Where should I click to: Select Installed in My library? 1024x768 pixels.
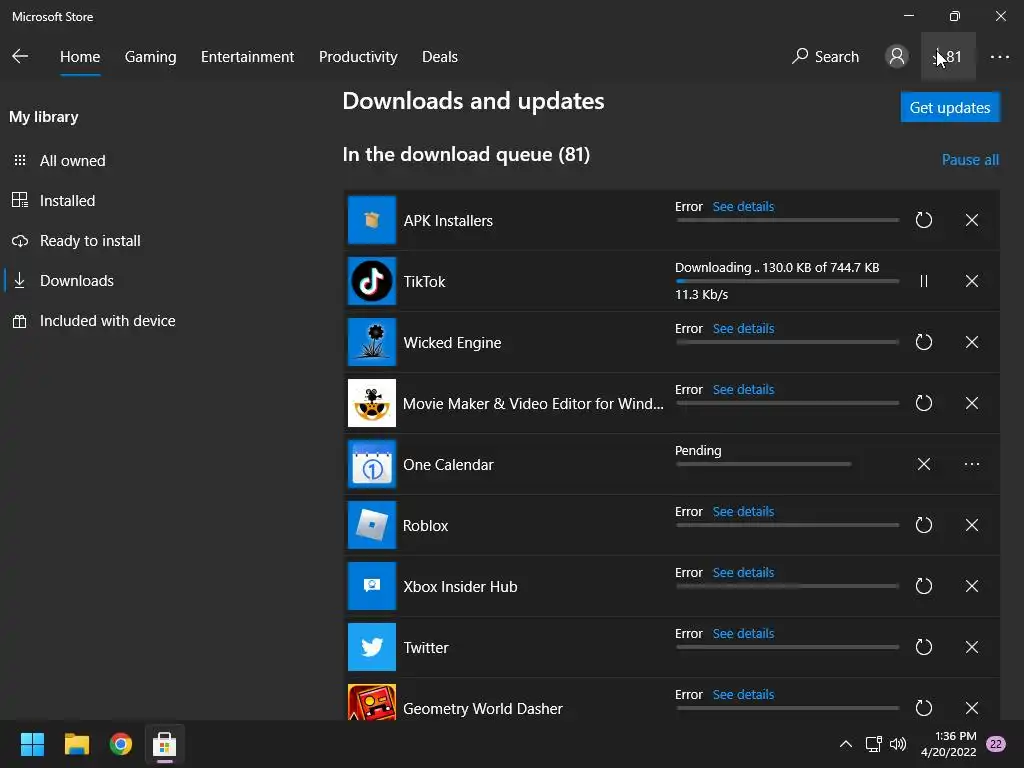[x=54, y=200]
